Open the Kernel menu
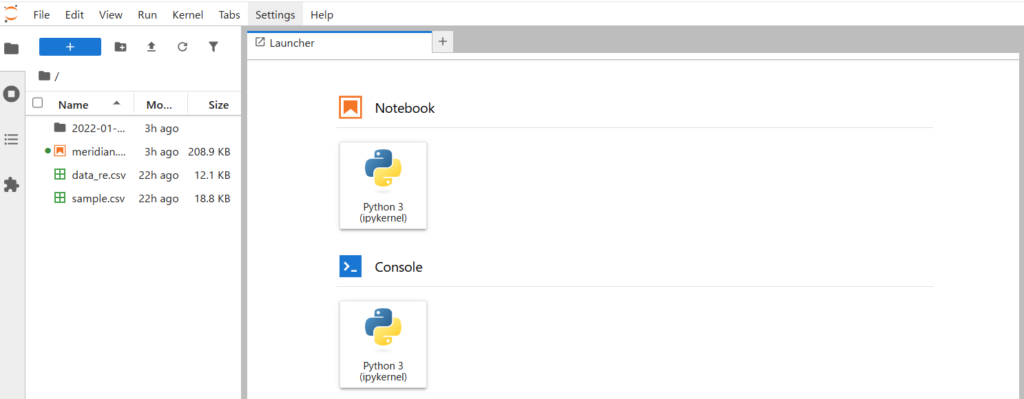Viewport: 1024px width, 399px height. [187, 14]
